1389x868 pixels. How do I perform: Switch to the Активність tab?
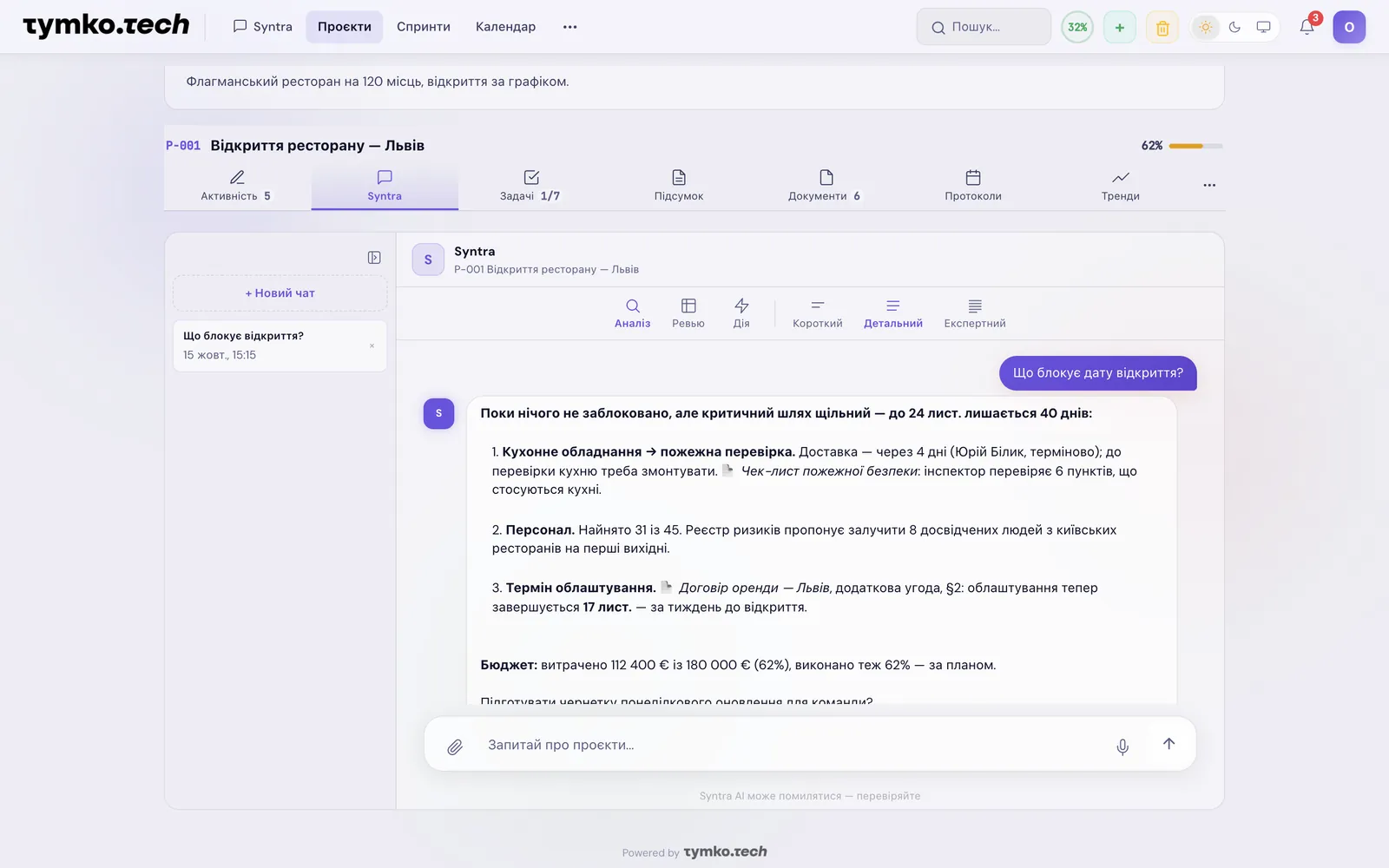tap(237, 186)
